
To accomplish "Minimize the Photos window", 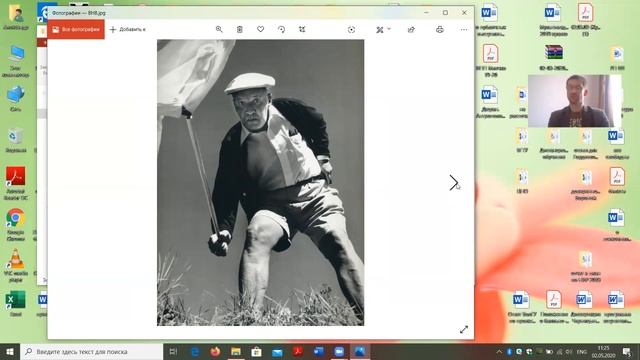I will pos(427,13).
